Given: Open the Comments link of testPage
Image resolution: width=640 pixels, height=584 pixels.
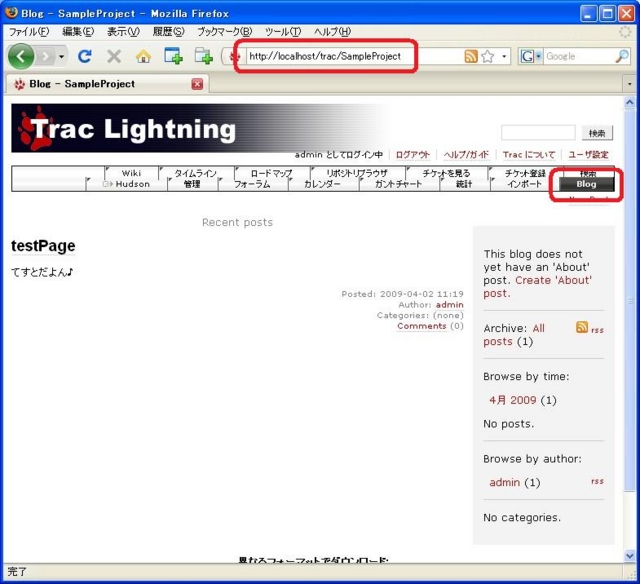Looking at the screenshot, I should click(422, 326).
